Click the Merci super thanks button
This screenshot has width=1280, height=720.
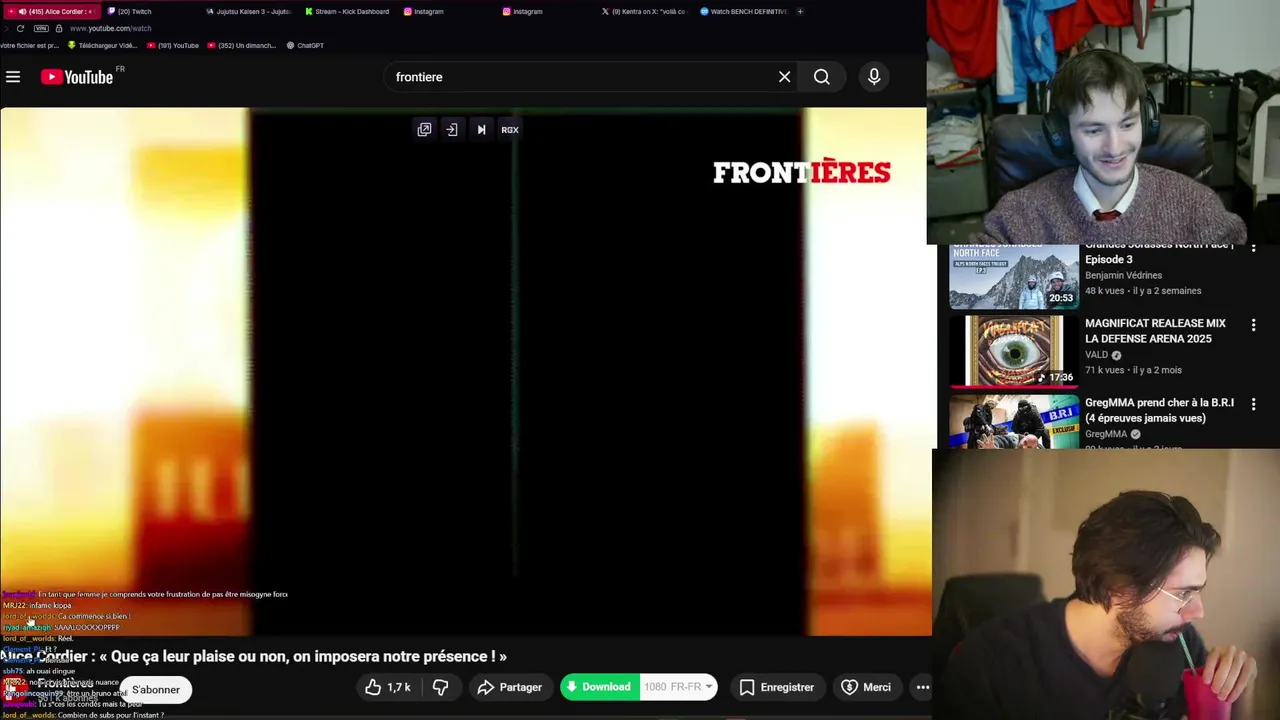[866, 687]
